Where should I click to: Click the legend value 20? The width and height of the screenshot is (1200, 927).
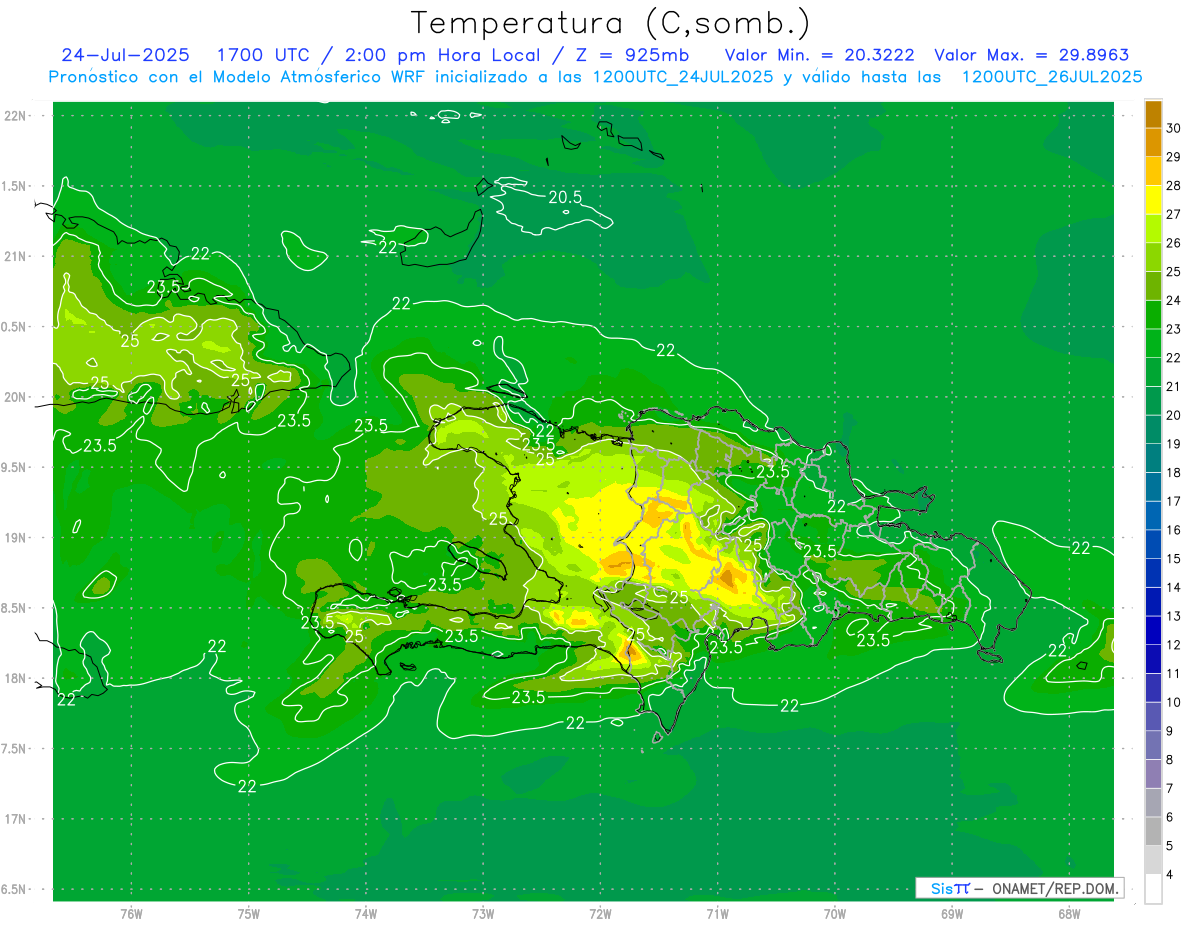coord(1174,415)
